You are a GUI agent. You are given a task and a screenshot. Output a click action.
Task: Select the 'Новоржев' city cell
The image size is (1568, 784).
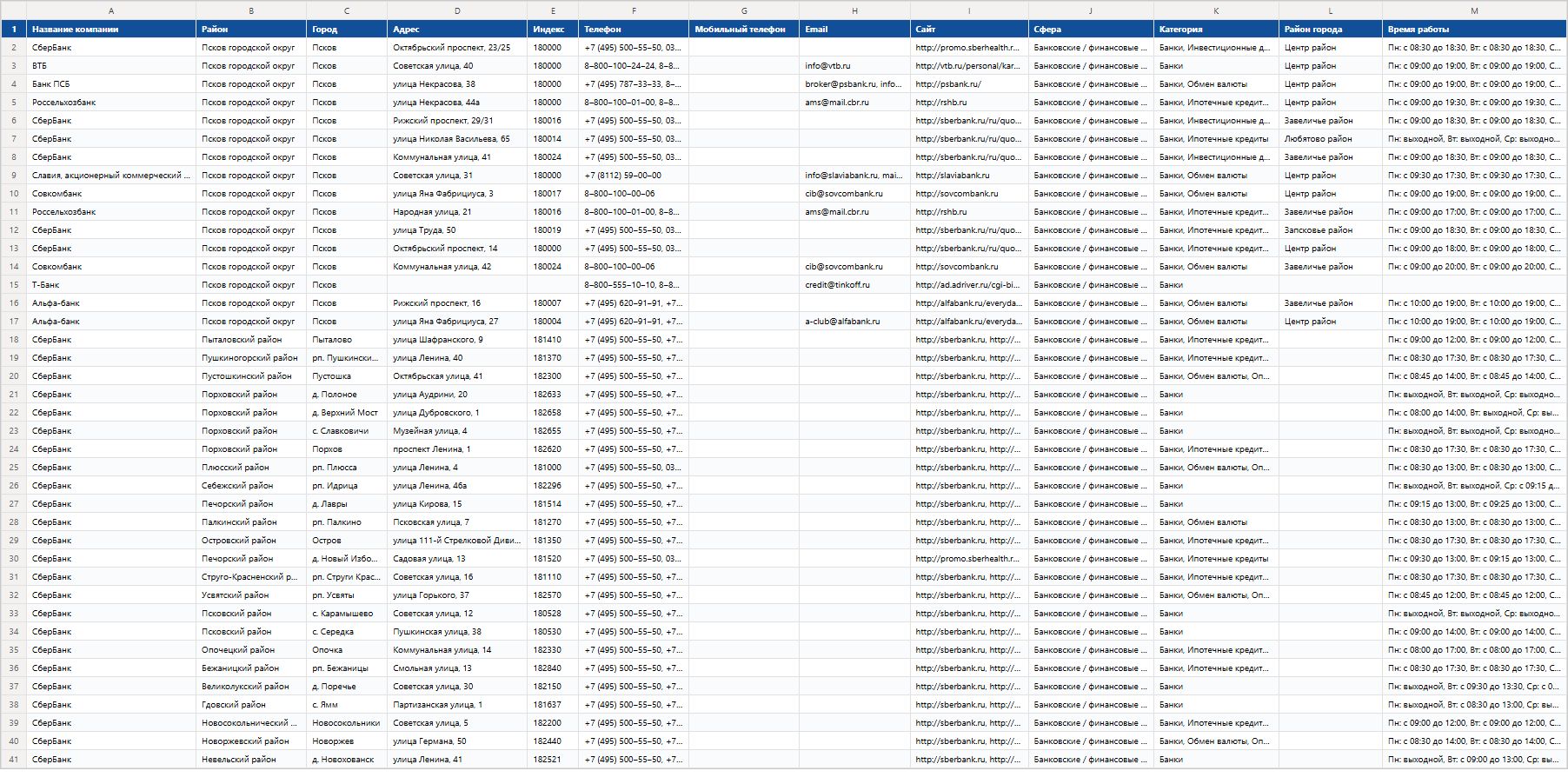[x=347, y=741]
